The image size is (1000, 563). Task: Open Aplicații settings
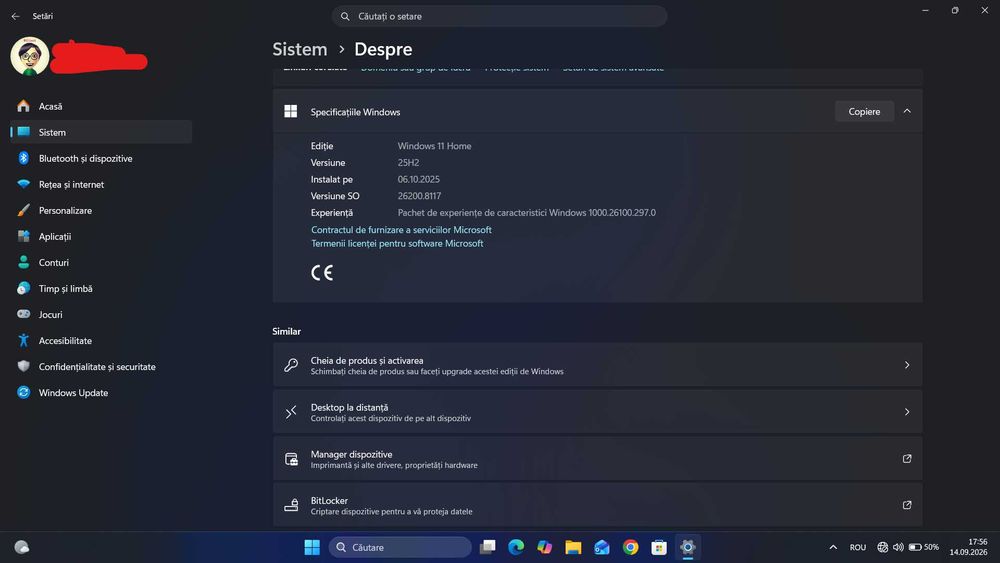tap(100, 237)
